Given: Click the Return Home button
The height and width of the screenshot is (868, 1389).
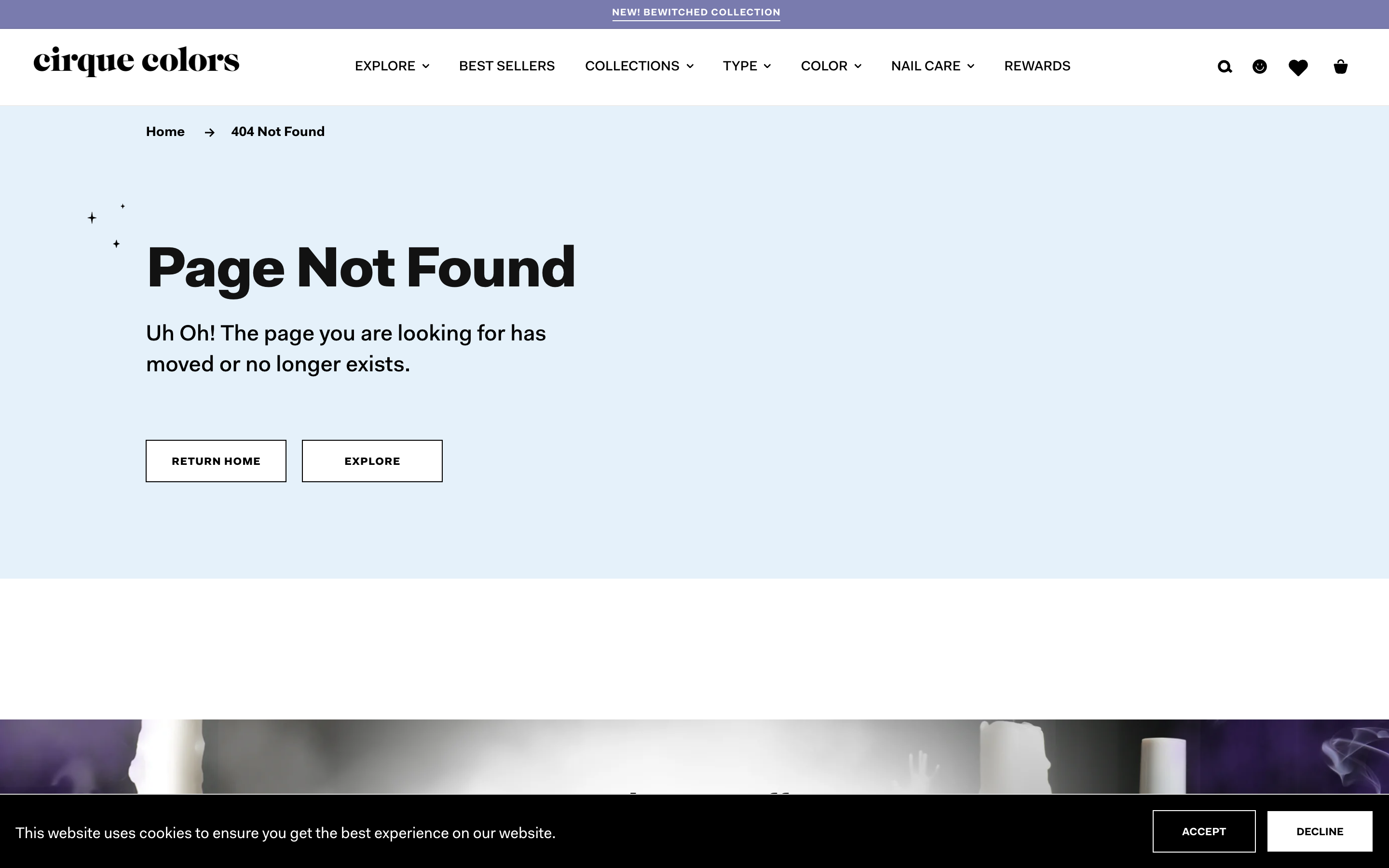Looking at the screenshot, I should tap(216, 461).
